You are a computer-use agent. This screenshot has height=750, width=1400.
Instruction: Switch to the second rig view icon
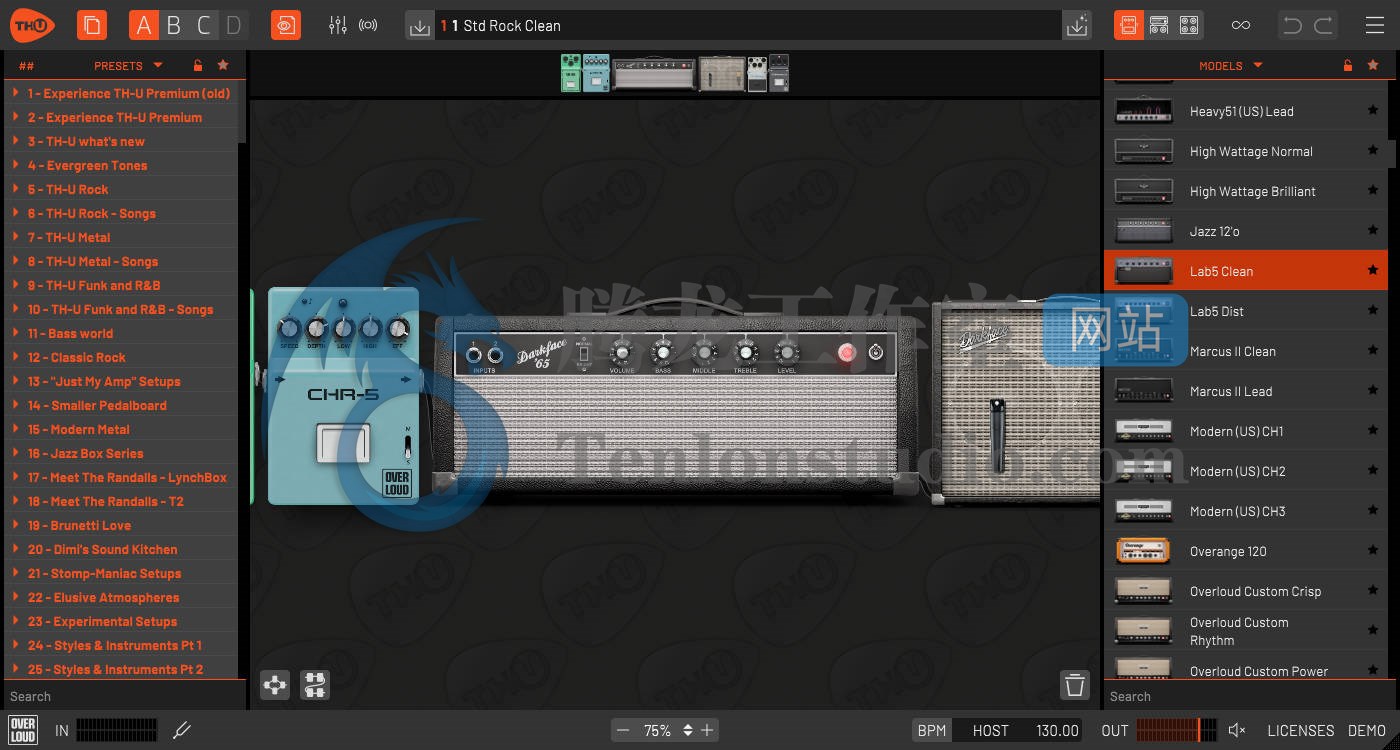point(1159,25)
